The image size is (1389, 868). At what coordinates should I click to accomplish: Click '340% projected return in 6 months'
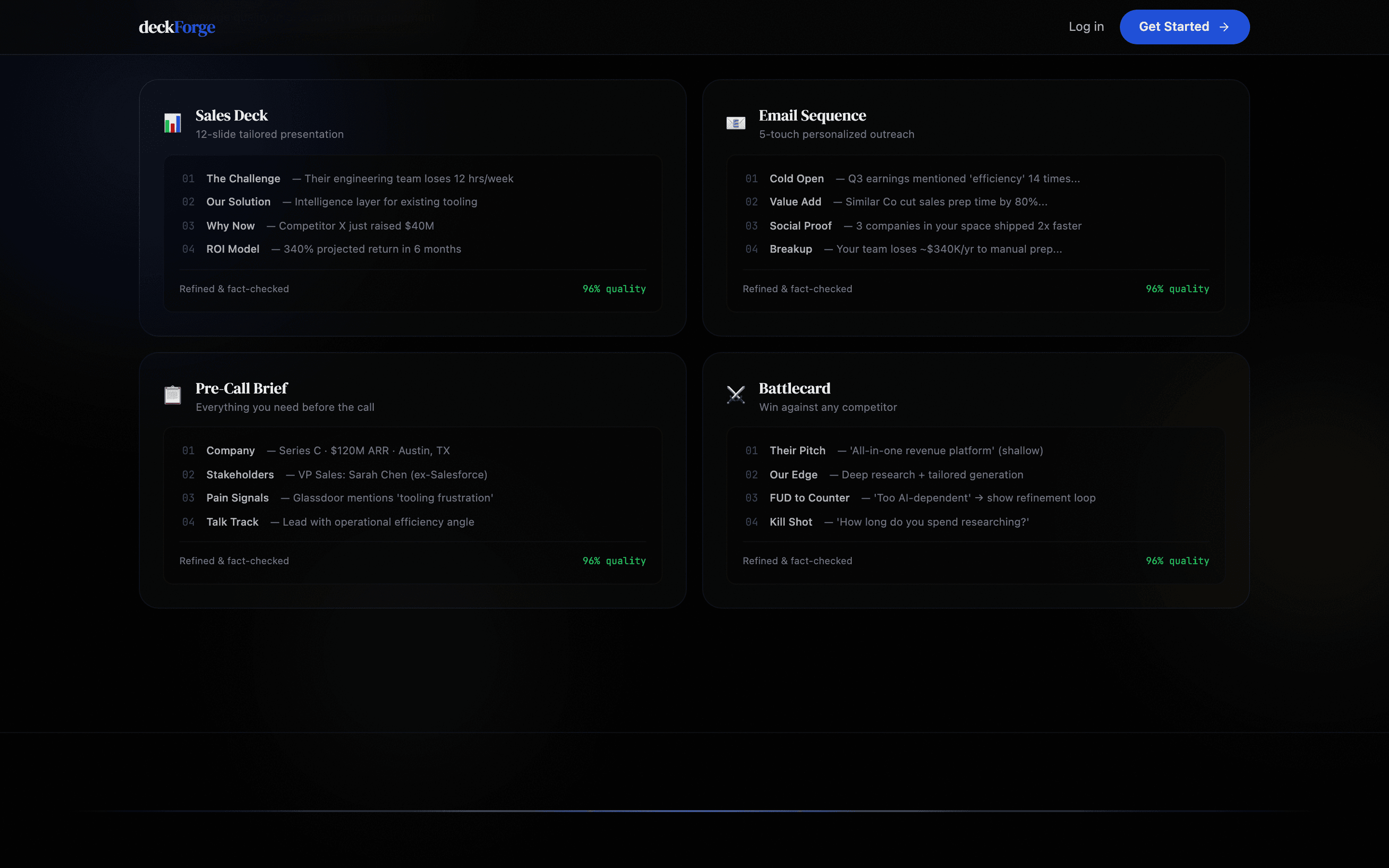372,249
